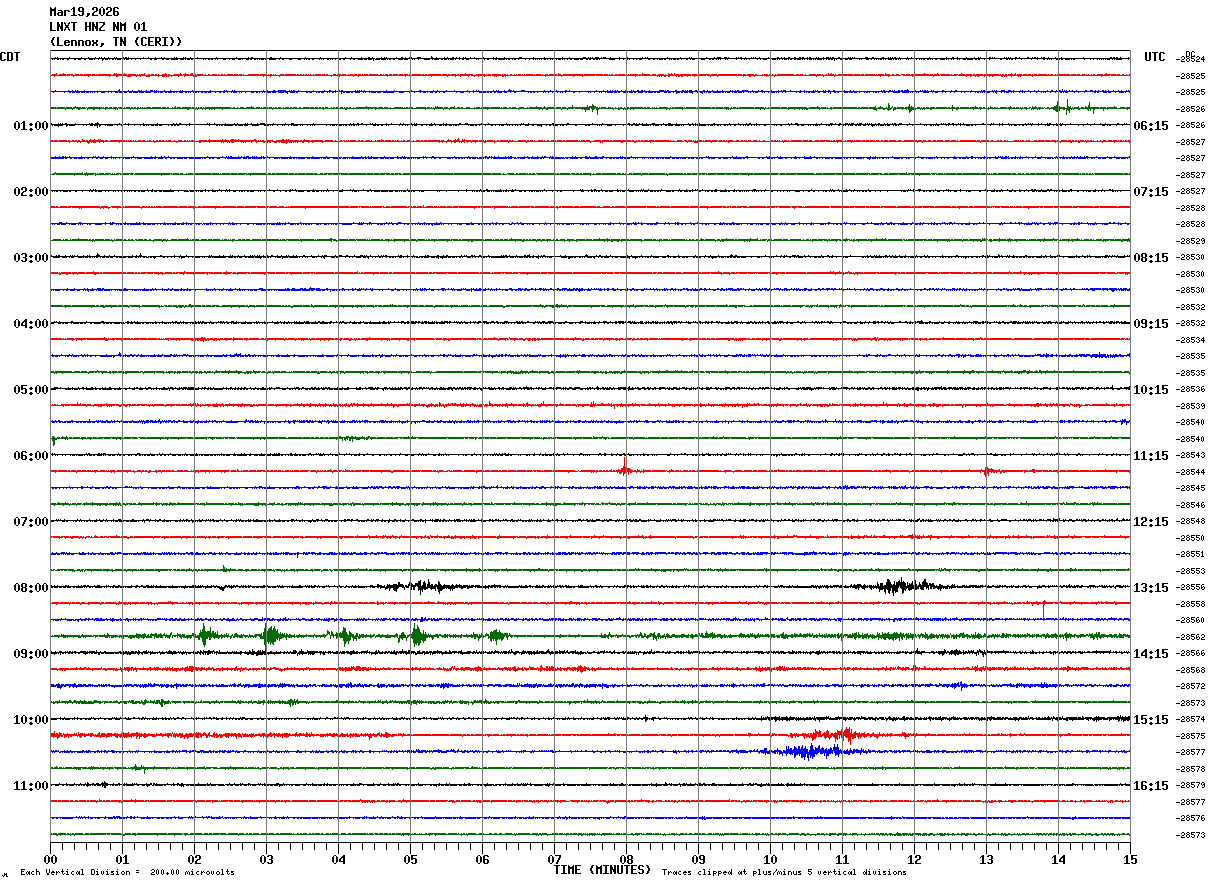Select the 09:00 CDT row label
Image resolution: width=1210 pixels, height=886 pixels.
point(30,654)
